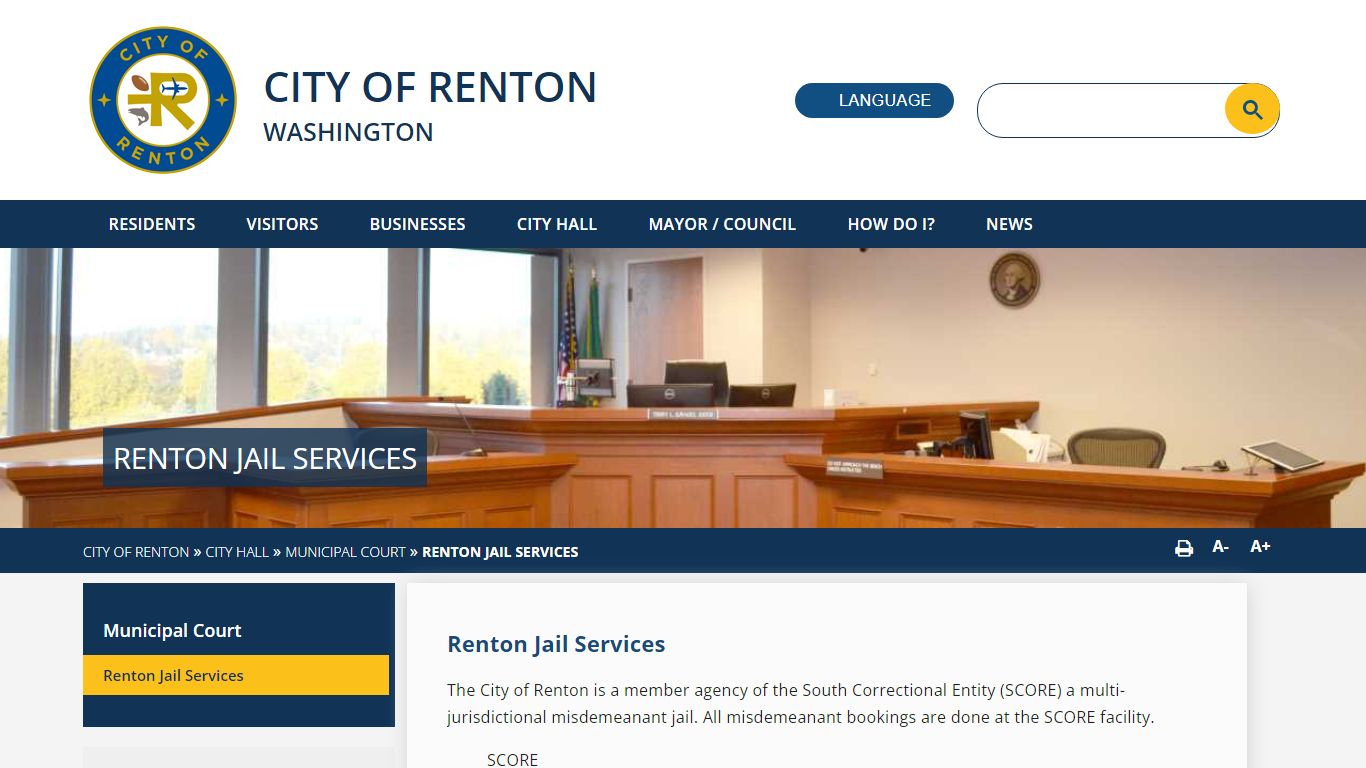This screenshot has width=1366, height=768.
Task: Open the Residents menu
Action: click(152, 224)
